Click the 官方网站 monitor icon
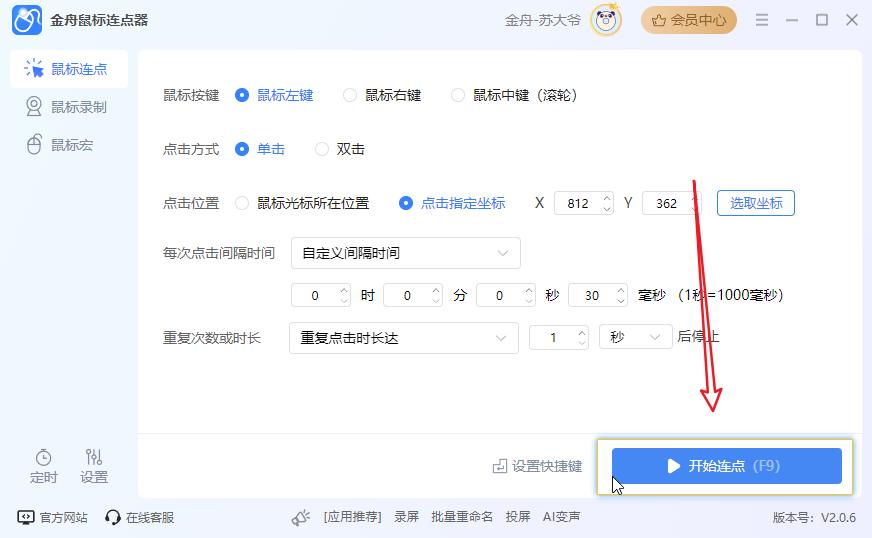 [26, 517]
